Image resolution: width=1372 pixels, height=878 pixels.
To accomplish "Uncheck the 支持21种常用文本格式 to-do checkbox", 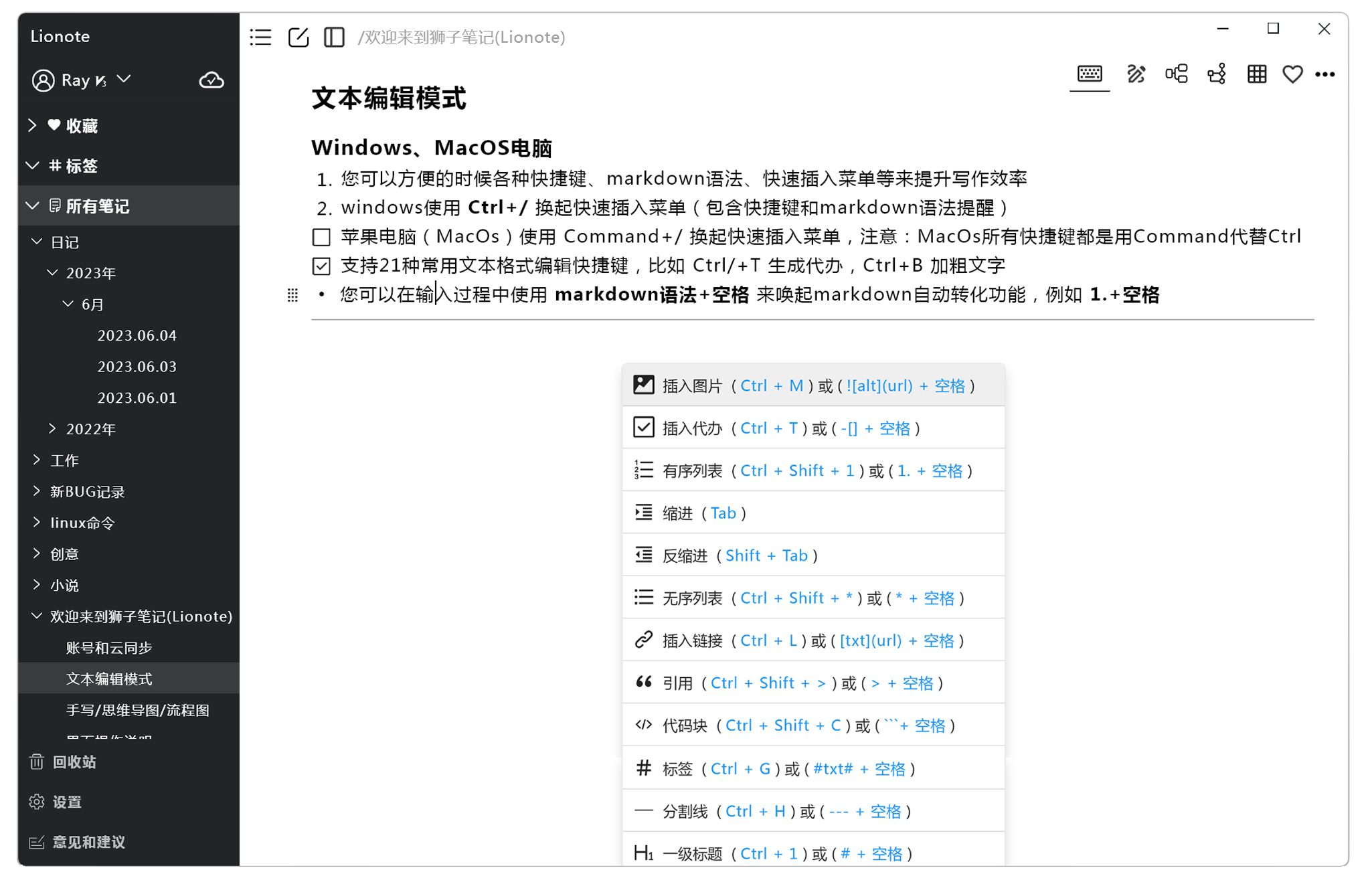I will [321, 266].
